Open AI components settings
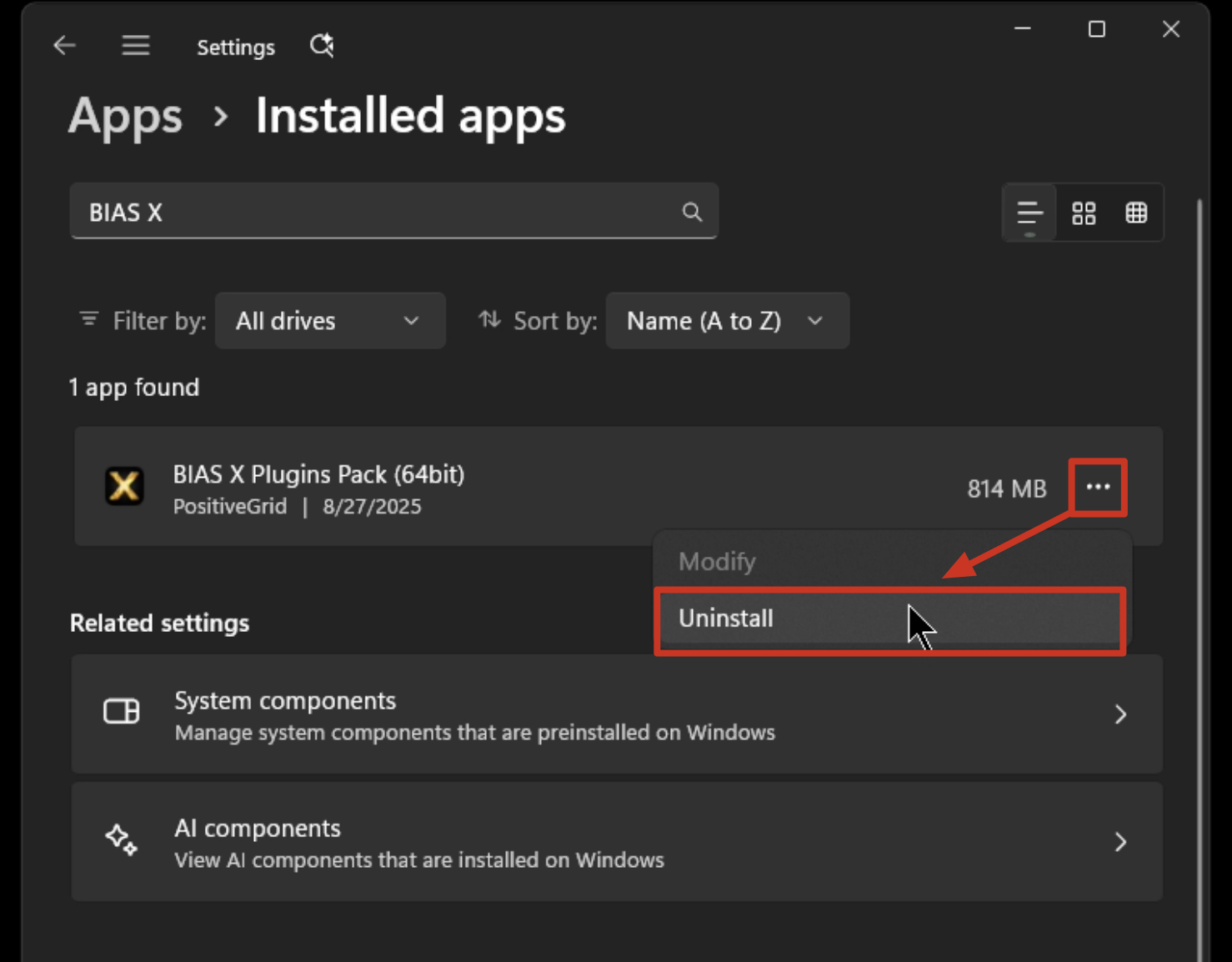Screen dimensions: 1232x962 click(617, 842)
